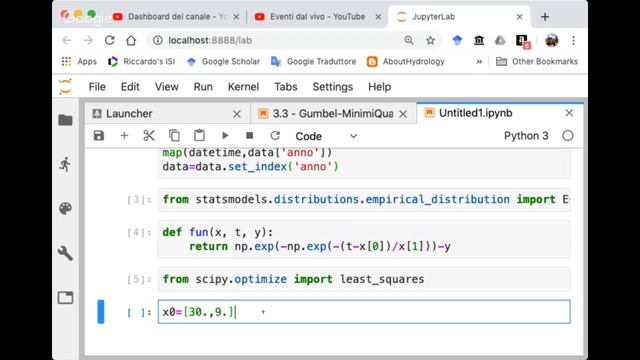Open the Chrome three-dot menu
This screenshot has width=640, height=360.
pyautogui.click(x=573, y=40)
